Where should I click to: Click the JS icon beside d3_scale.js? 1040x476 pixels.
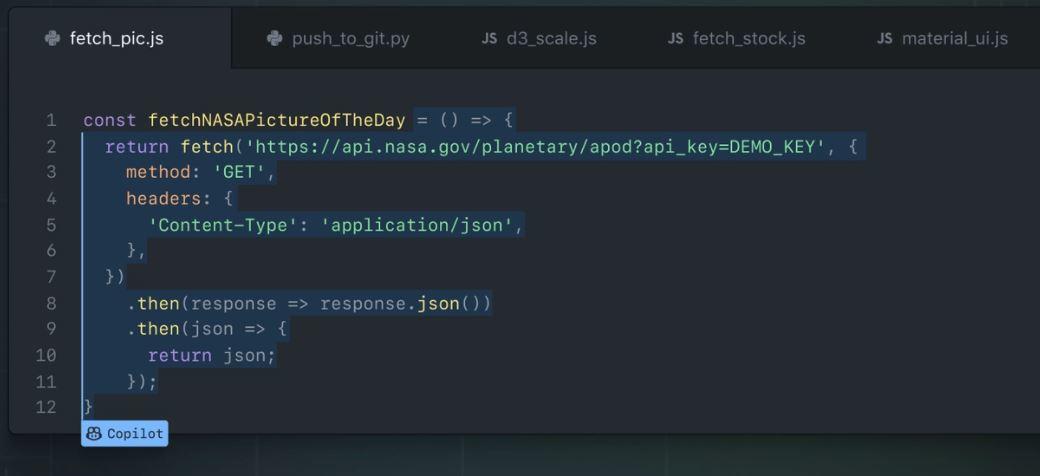click(x=489, y=38)
